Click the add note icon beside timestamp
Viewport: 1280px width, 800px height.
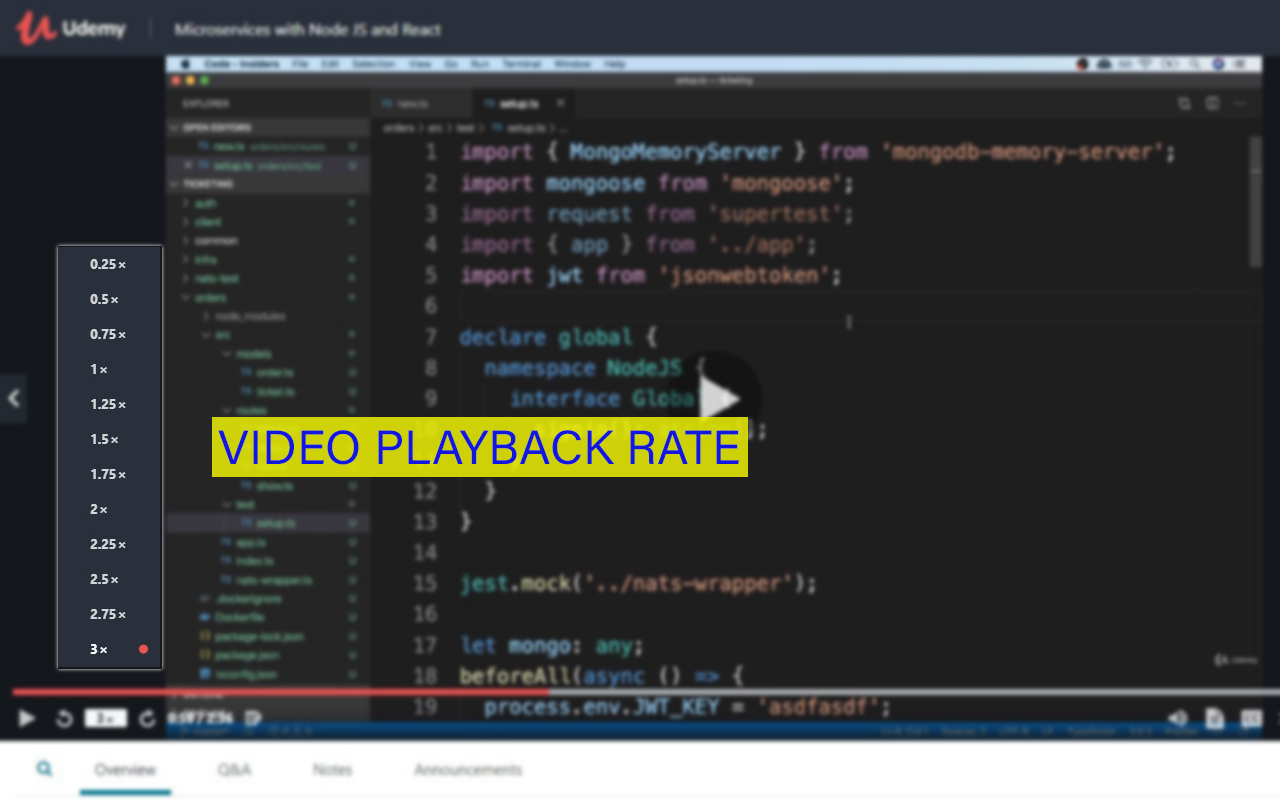click(x=254, y=717)
